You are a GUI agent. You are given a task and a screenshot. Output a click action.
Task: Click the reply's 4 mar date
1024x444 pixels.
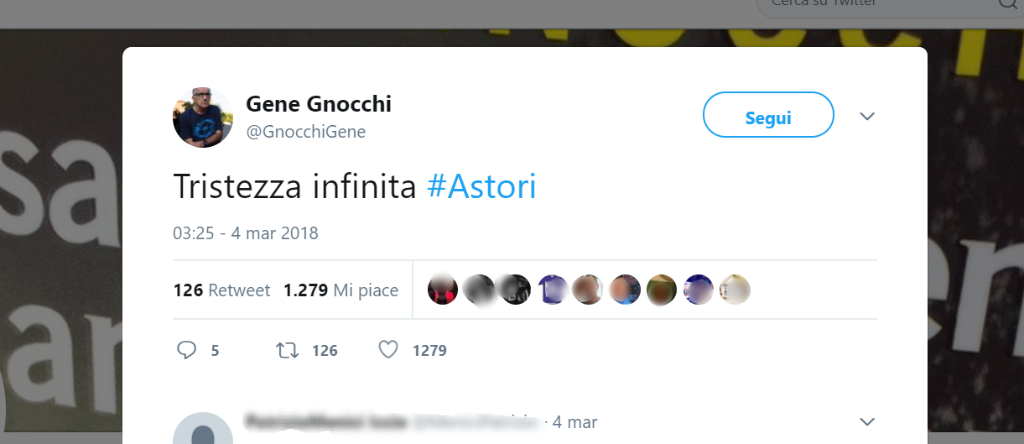575,422
